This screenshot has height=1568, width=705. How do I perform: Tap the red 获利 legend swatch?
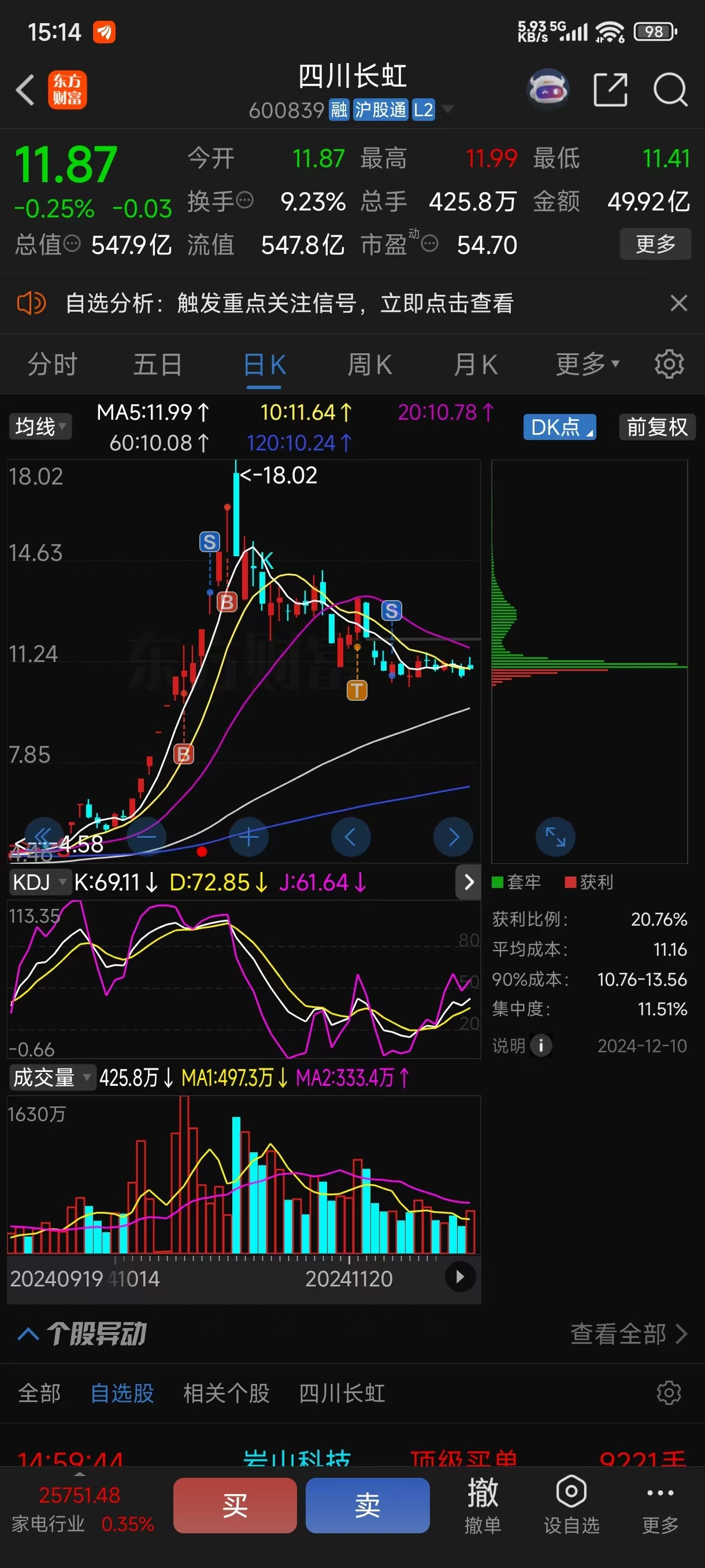point(570,881)
